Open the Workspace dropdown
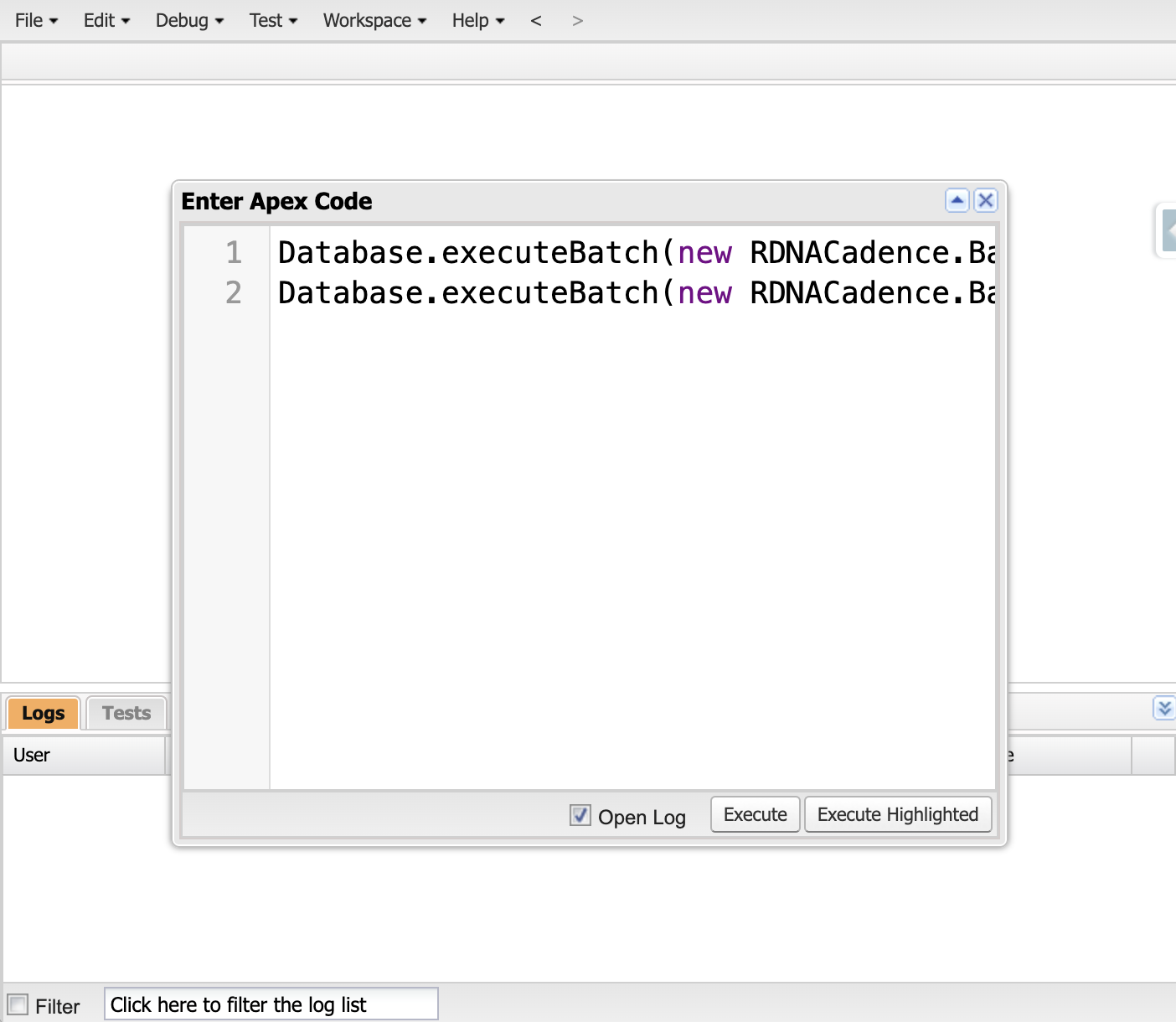1176x1022 pixels. coord(374,20)
